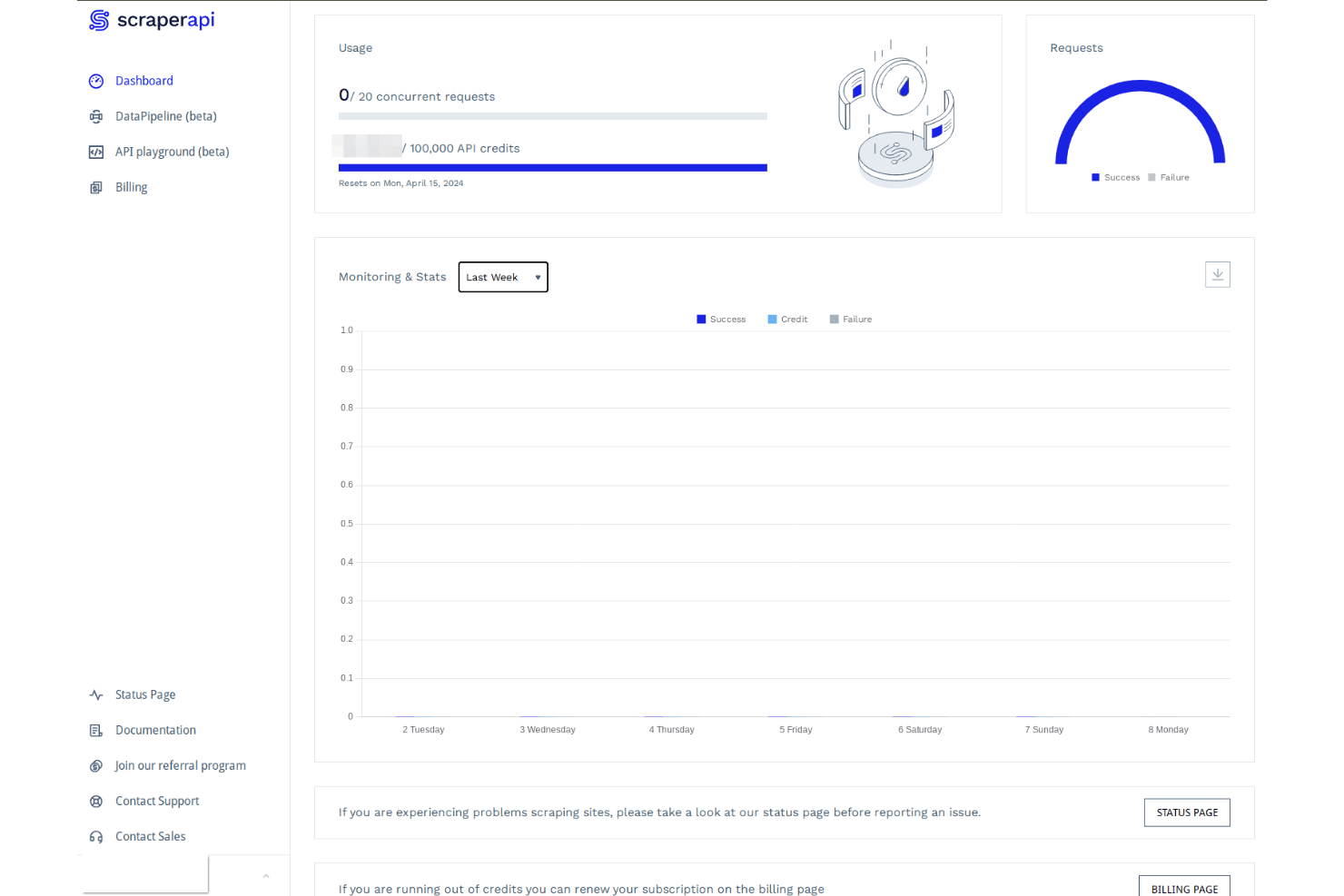Click the API credits progress bar
Screen dimensions: 1344x896
pos(553,168)
